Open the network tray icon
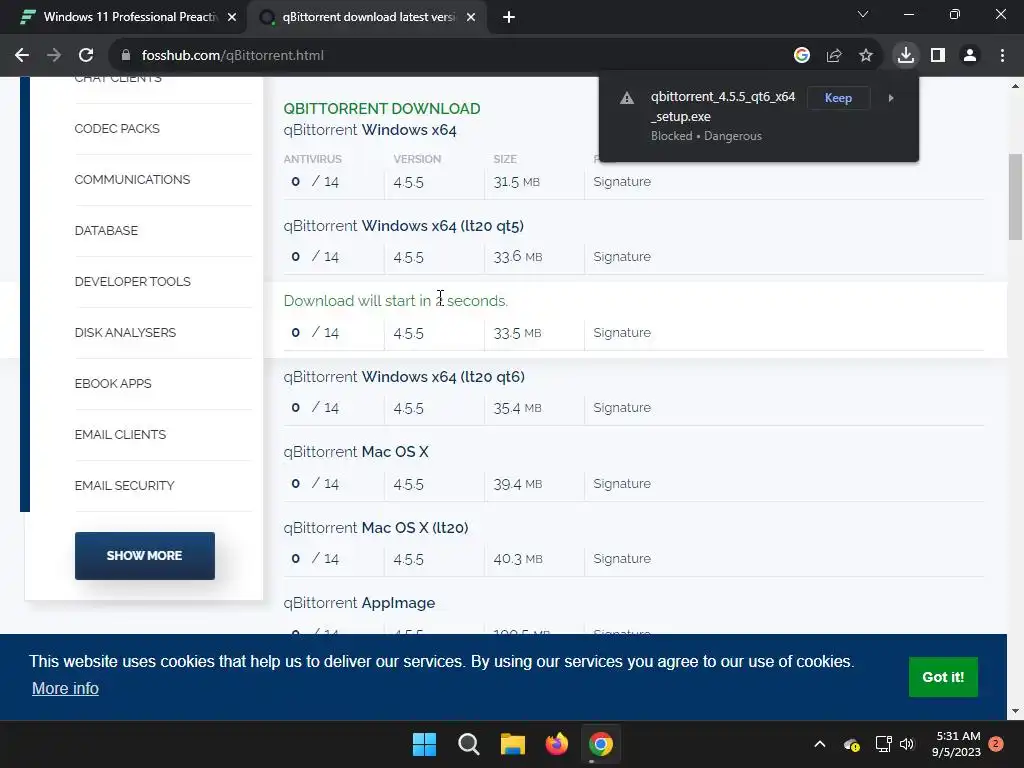Image resolution: width=1024 pixels, height=768 pixels. (x=884, y=744)
